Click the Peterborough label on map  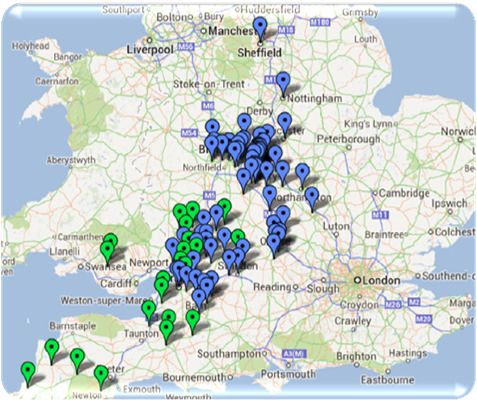348,139
